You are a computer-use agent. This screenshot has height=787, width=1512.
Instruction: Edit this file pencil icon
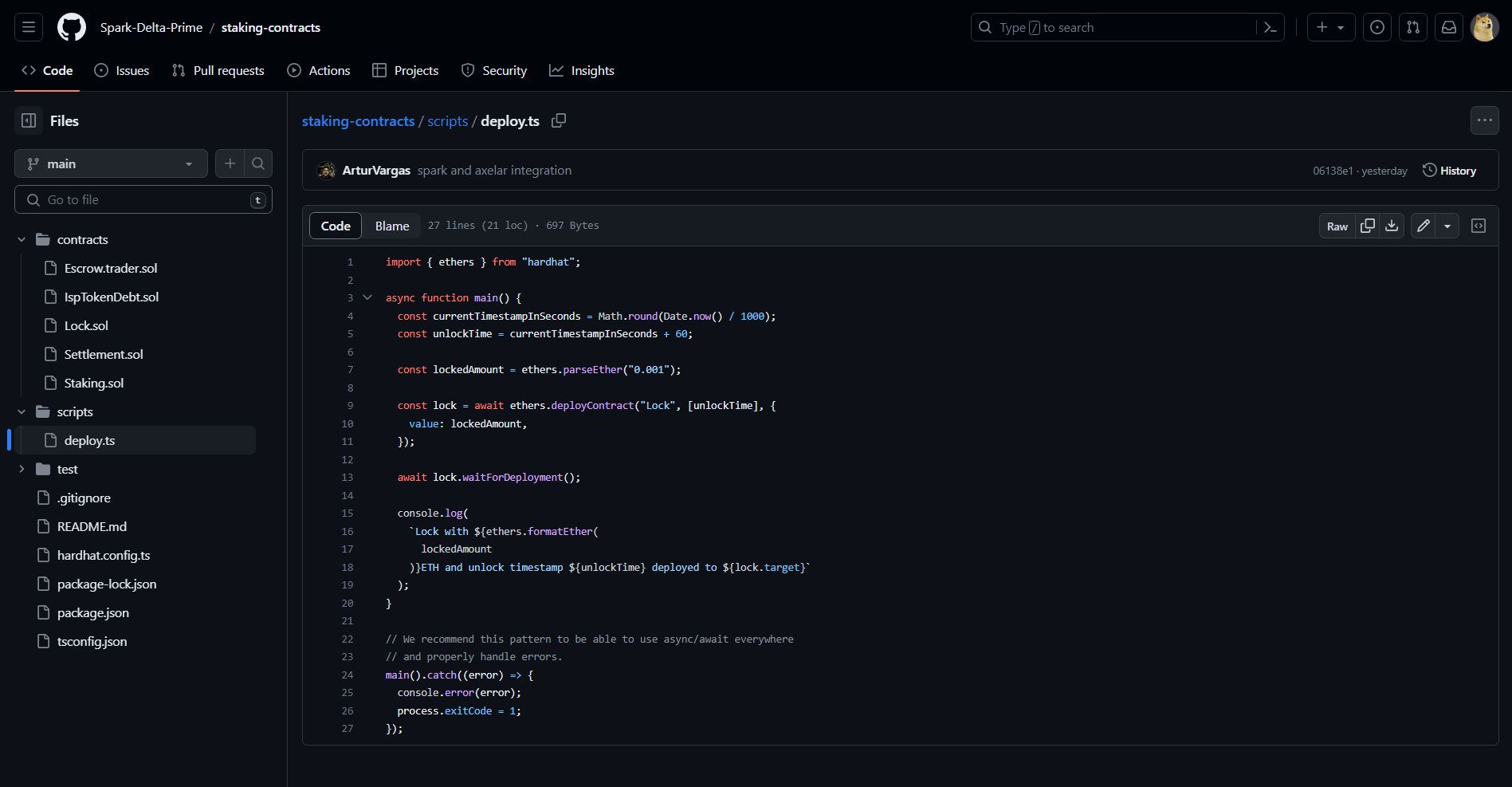coord(1424,226)
